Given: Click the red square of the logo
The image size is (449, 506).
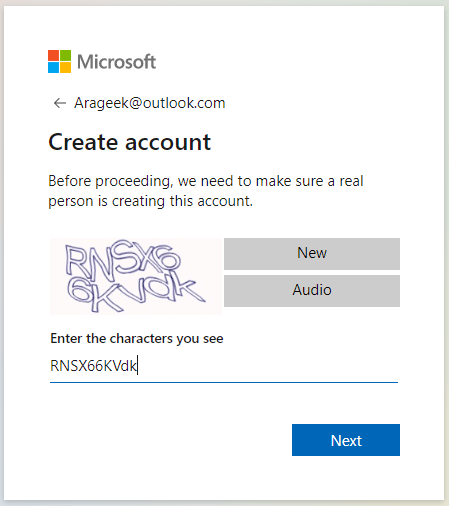Looking at the screenshot, I should coord(53,55).
